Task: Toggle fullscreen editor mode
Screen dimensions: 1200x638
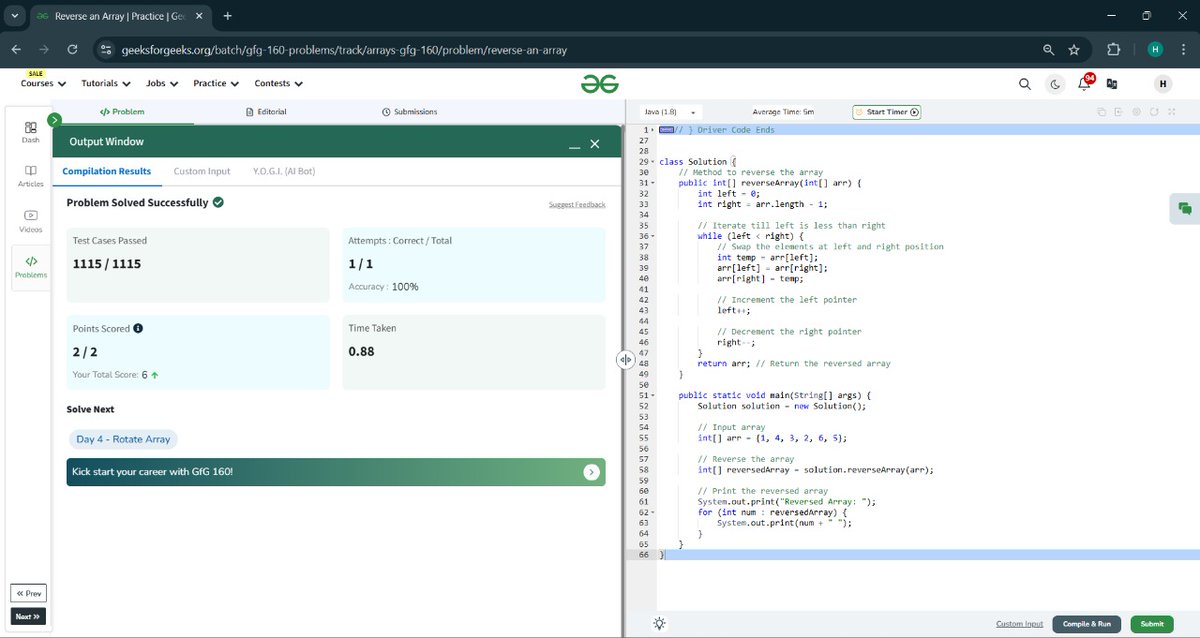Action: coord(1172,112)
